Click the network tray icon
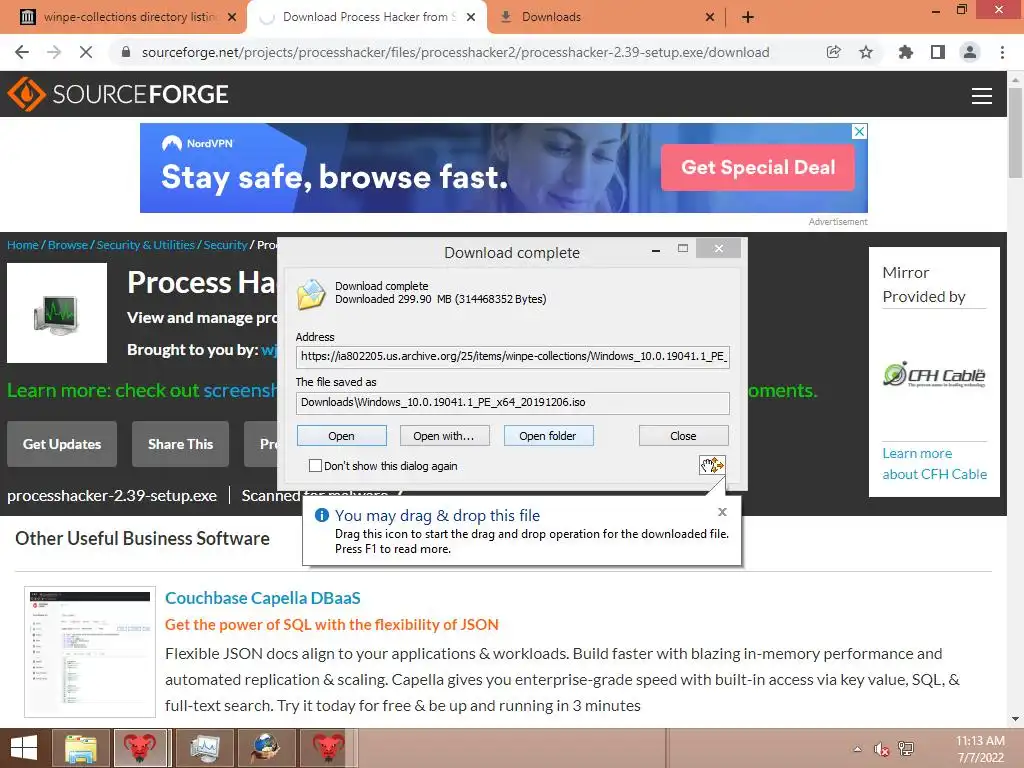This screenshot has height=768, width=1024. coord(906,748)
